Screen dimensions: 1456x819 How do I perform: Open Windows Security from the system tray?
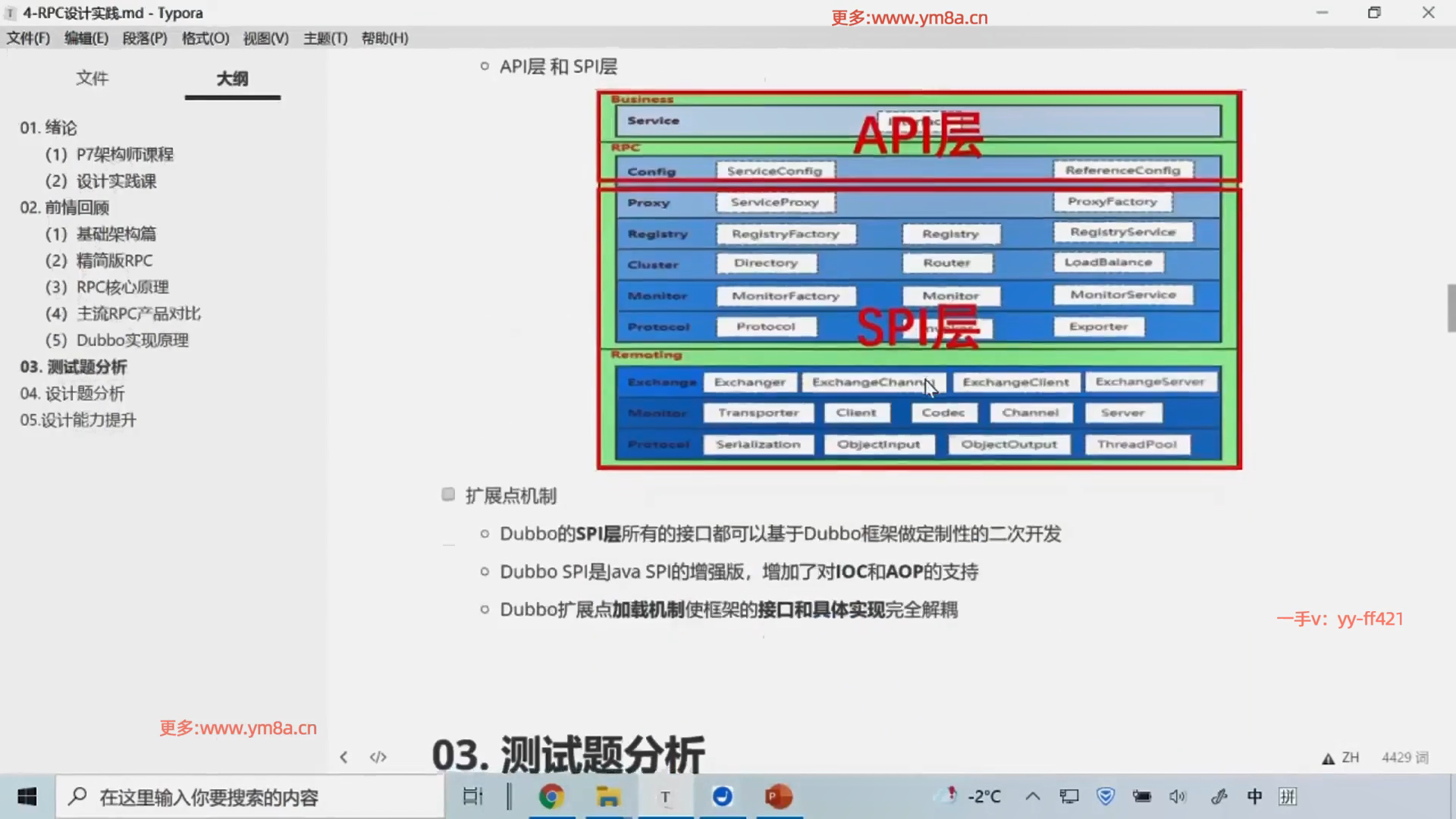(x=1104, y=796)
